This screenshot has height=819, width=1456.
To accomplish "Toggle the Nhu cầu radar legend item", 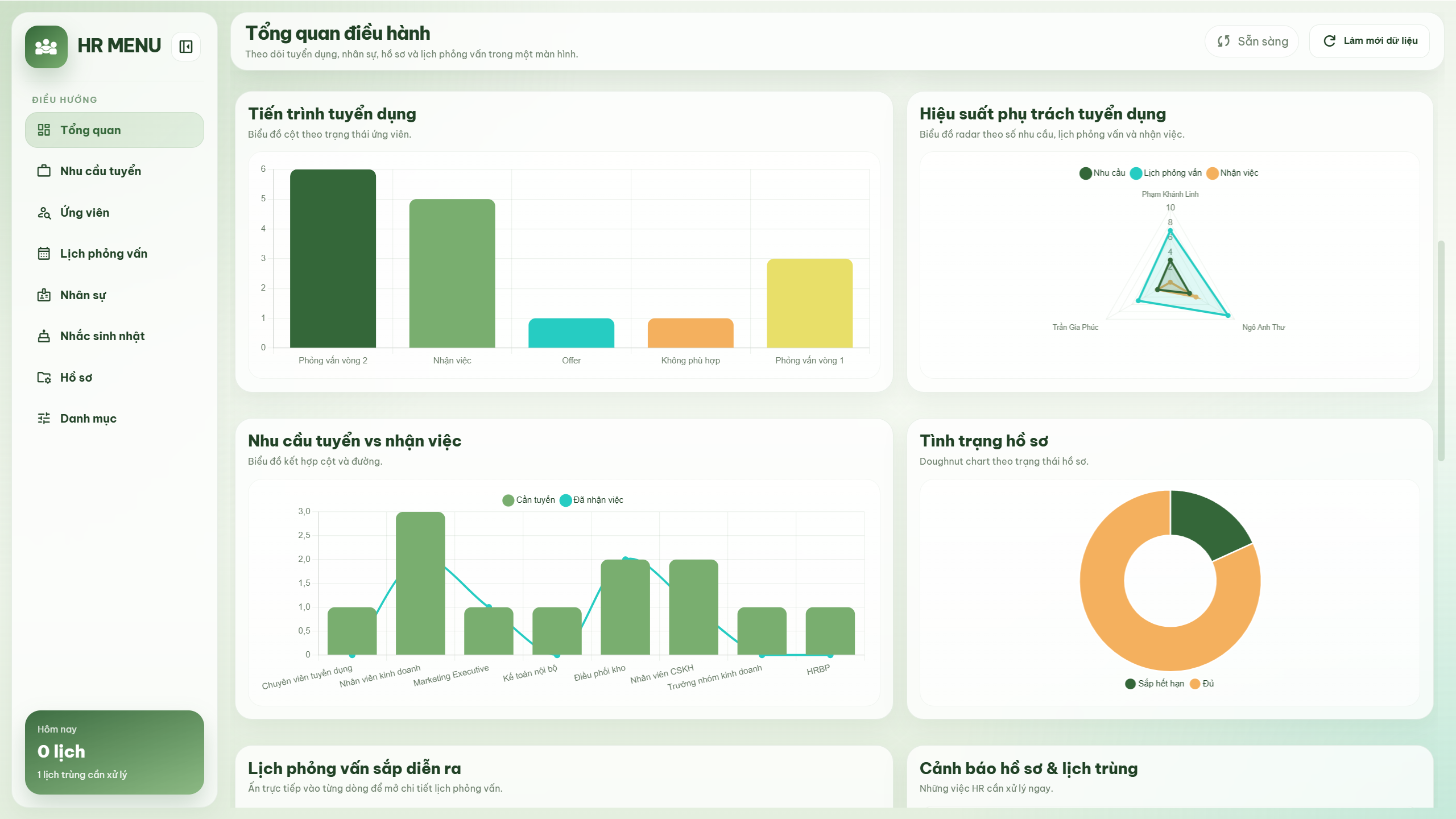I will 1102,173.
